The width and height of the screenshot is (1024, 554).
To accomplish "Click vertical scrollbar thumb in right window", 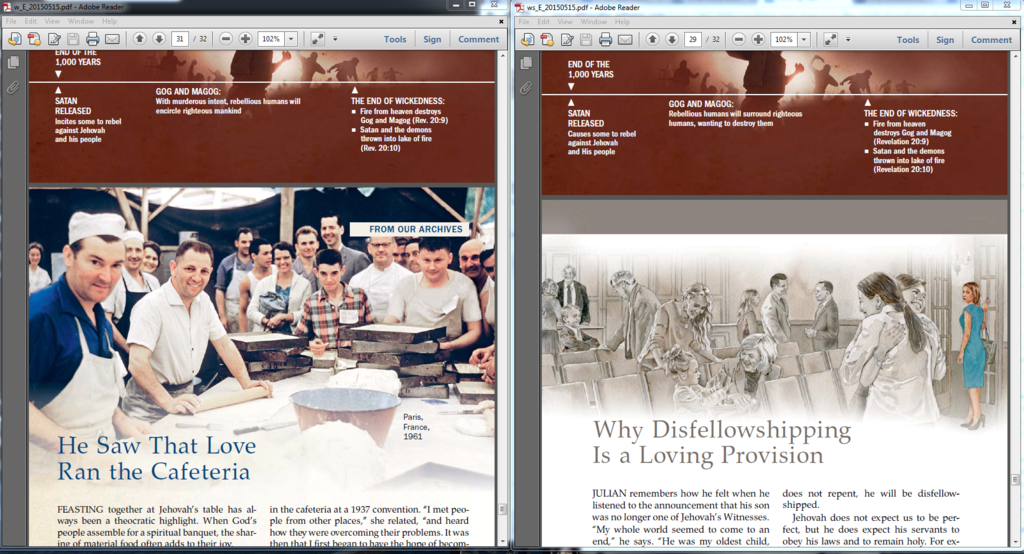I will click(1016, 480).
